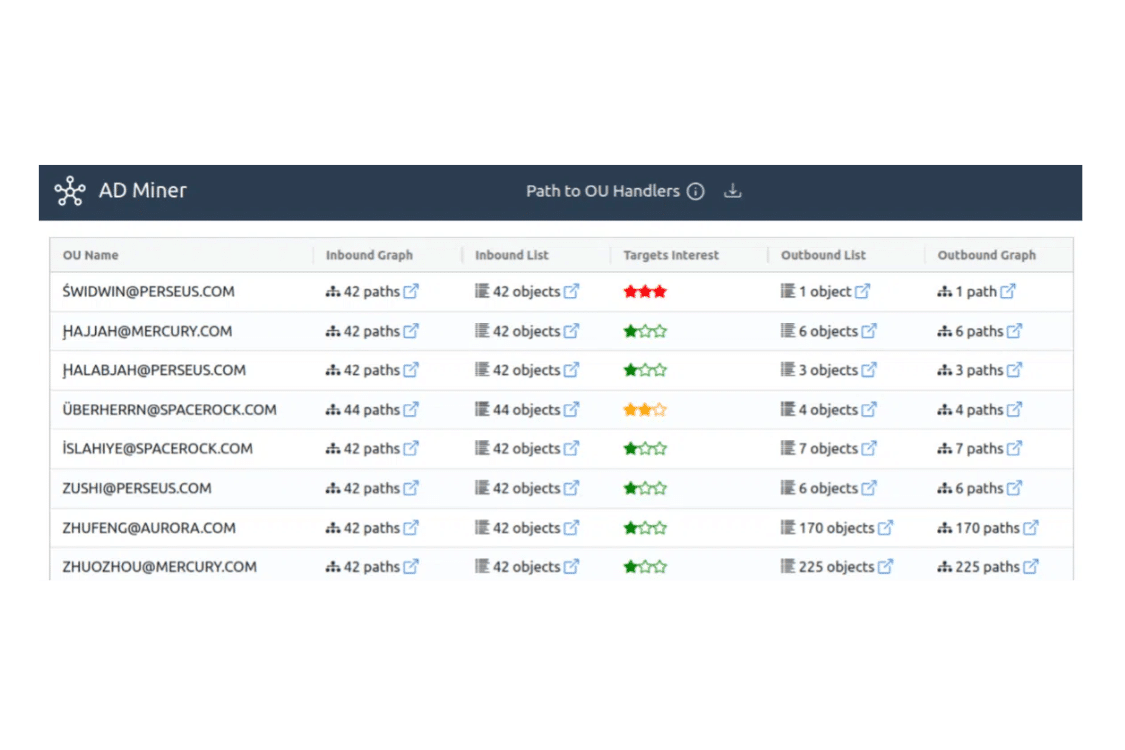
Task: Open HALABJAH 3 paths outbound graph link
Action: click(x=979, y=370)
